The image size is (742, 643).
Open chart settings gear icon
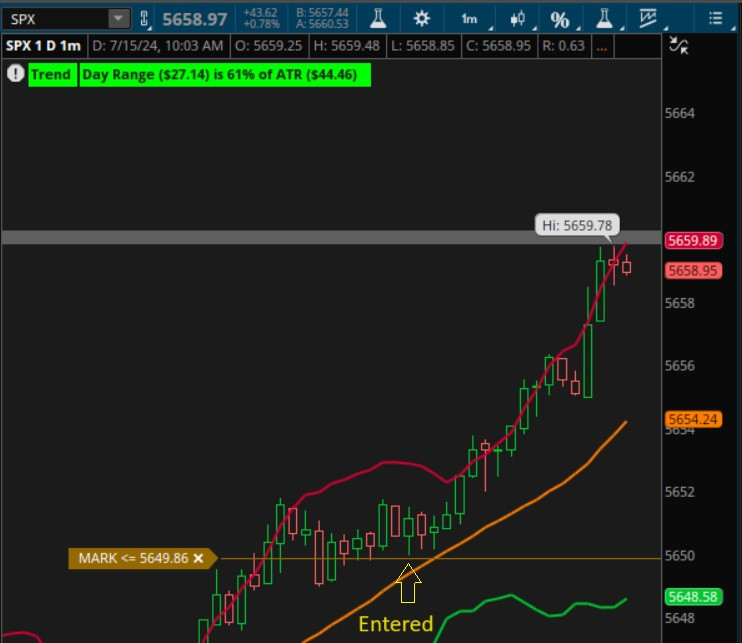point(422,19)
